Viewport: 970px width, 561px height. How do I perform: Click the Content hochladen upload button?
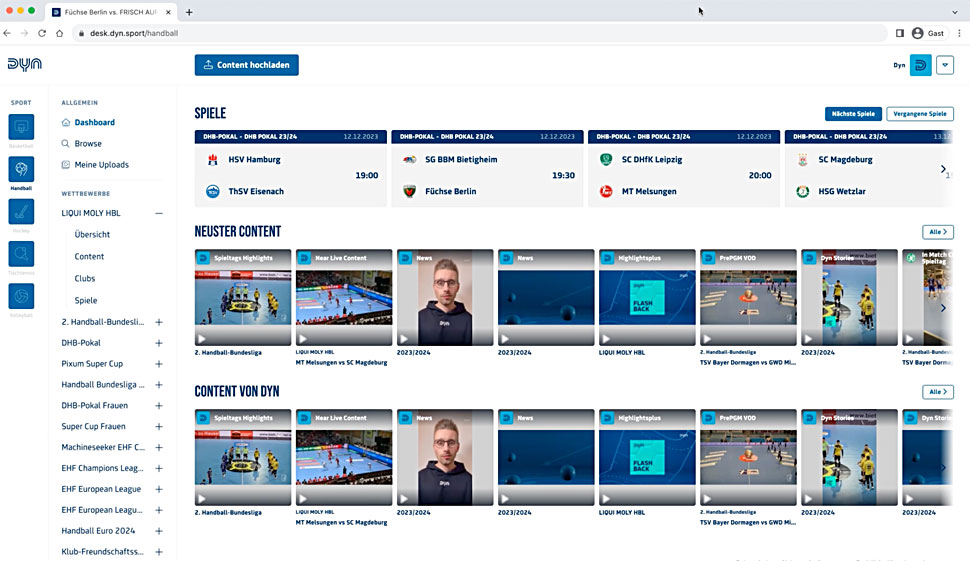coord(246,65)
